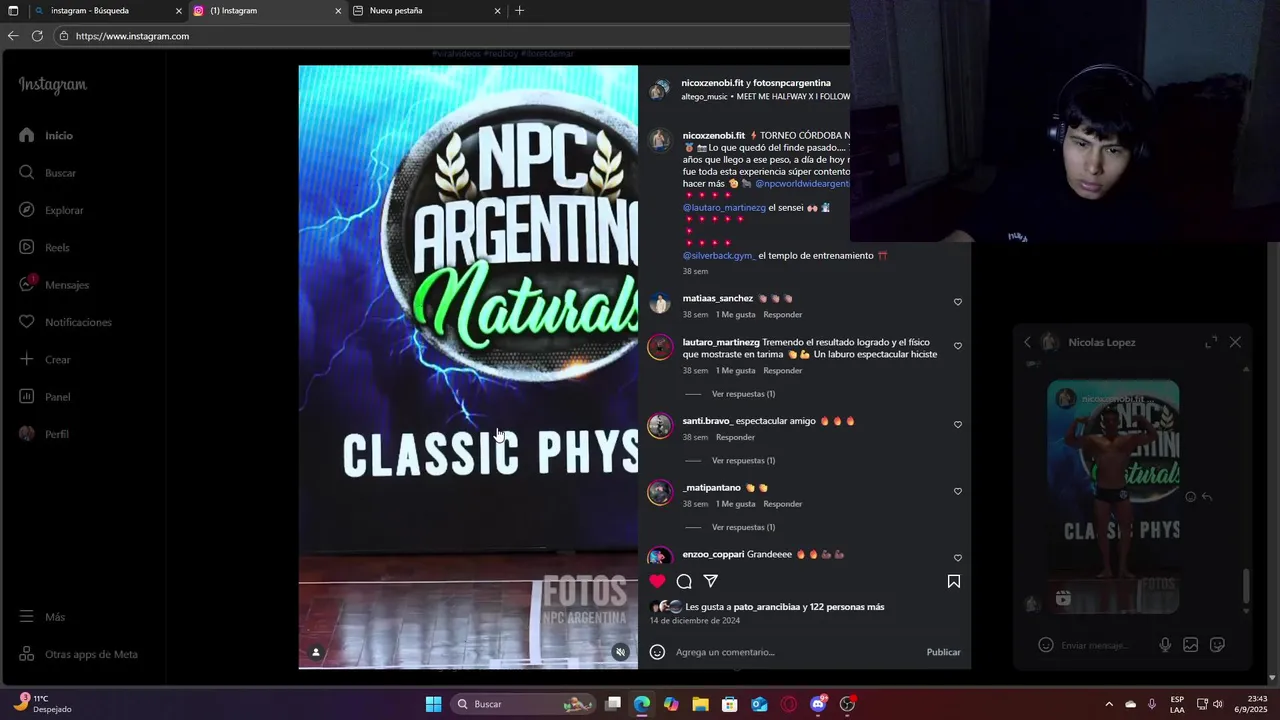View likes via 122 personas más
Viewport: 1280px width, 720px height.
click(847, 607)
